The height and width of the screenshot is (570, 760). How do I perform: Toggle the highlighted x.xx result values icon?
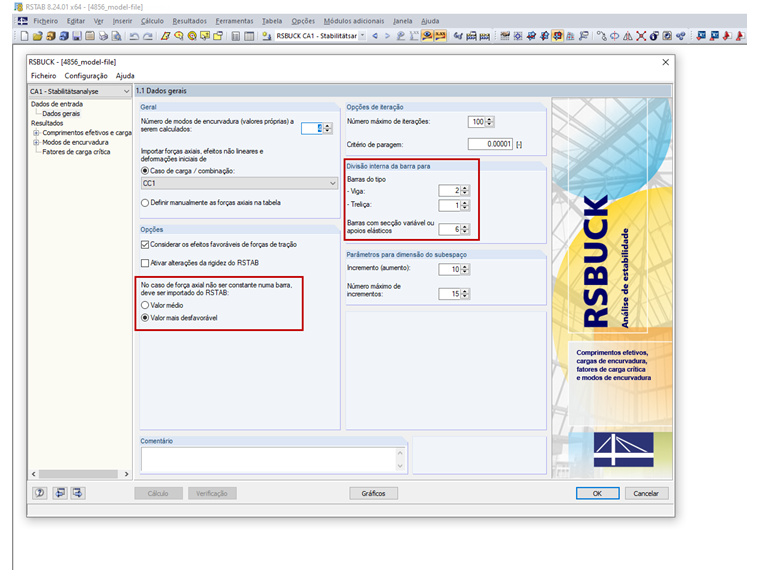click(x=440, y=36)
